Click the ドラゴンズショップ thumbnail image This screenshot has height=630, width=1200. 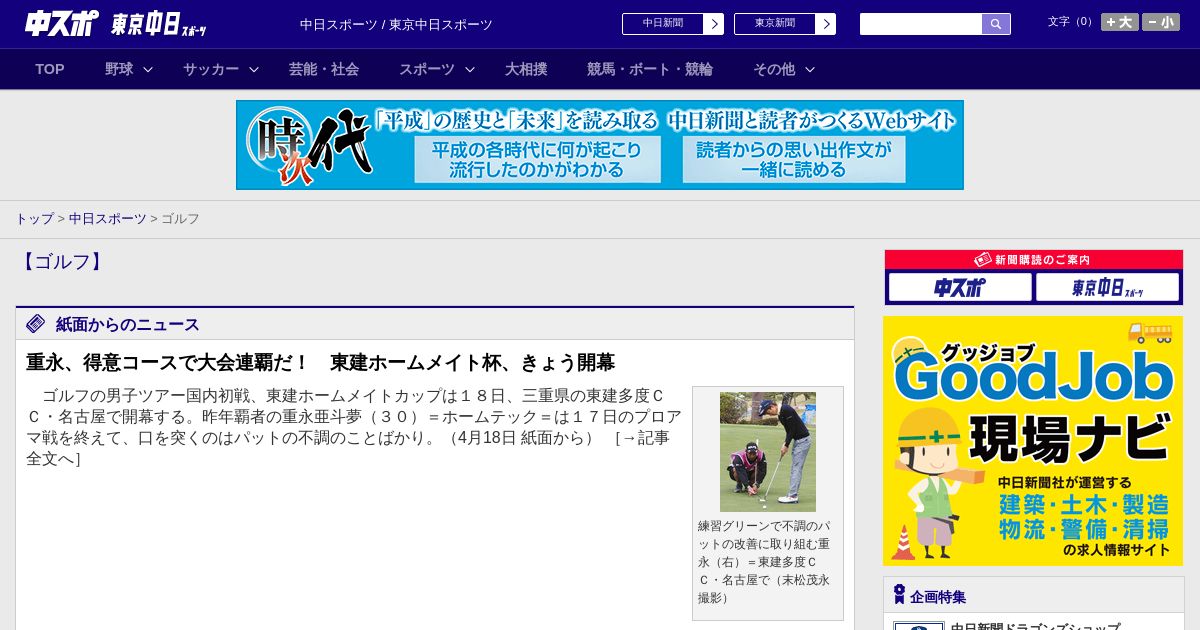pyautogui.click(x=919, y=626)
